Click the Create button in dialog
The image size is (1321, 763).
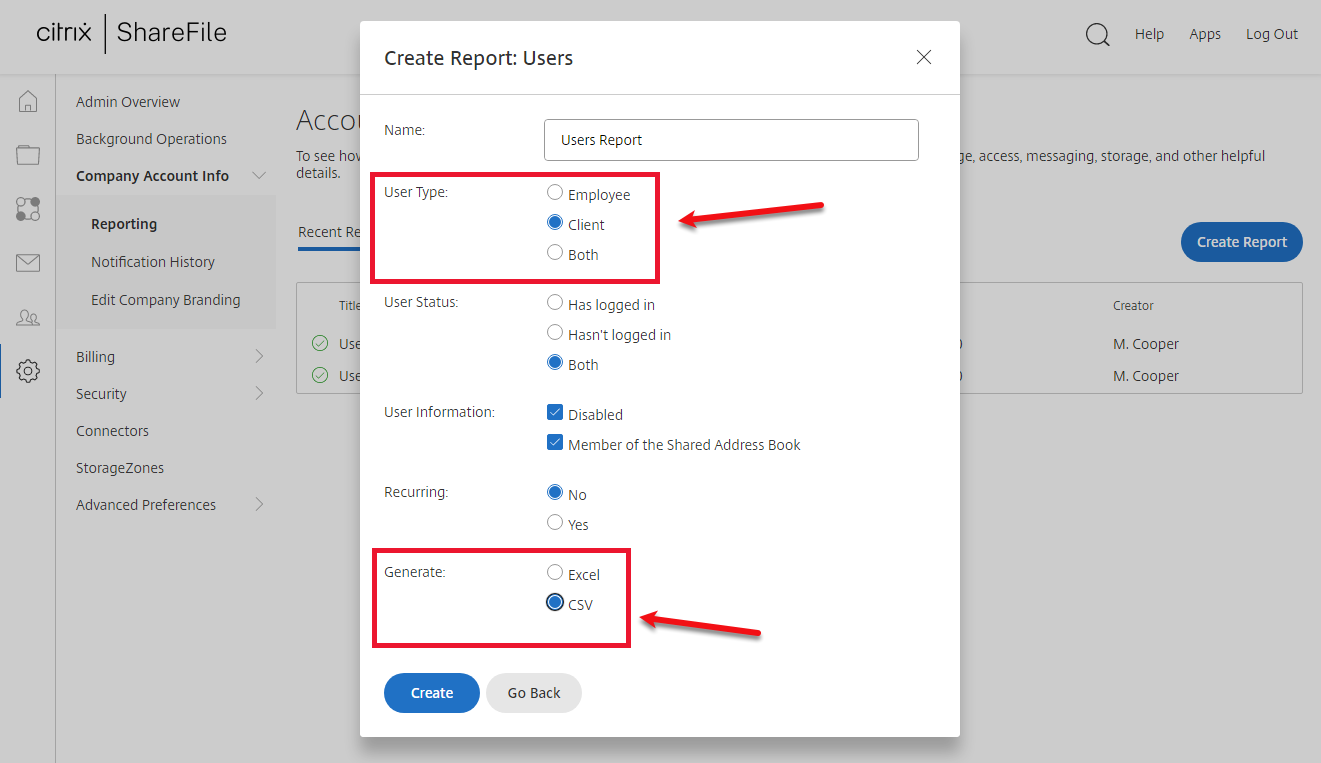coord(431,693)
